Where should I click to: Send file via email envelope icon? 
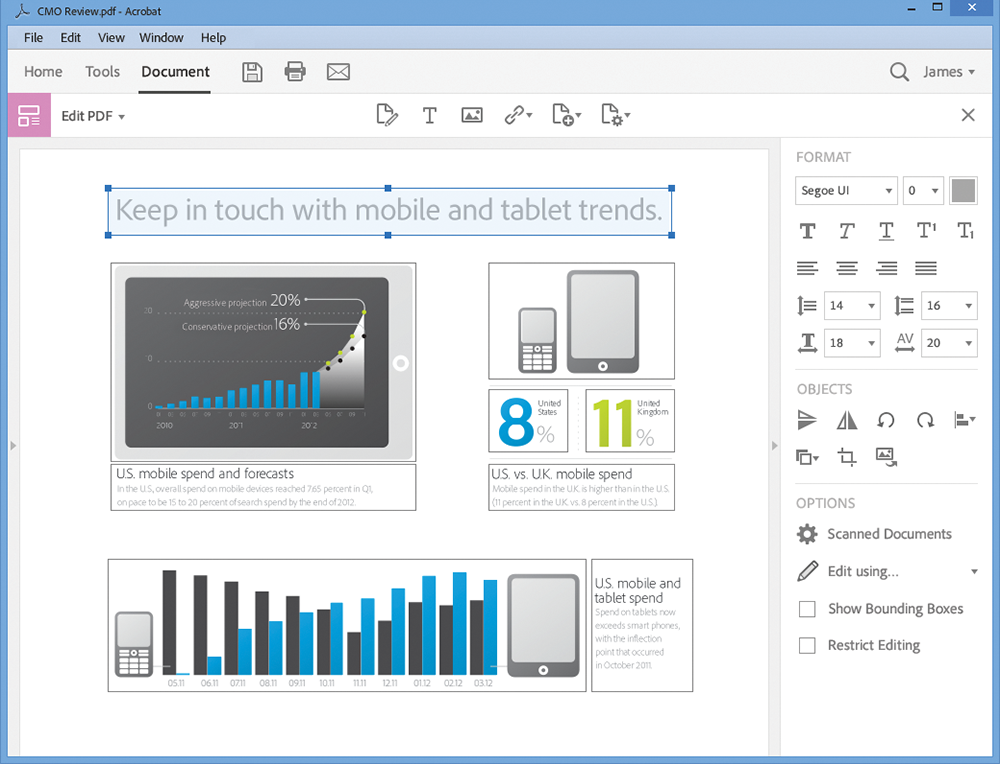coord(338,72)
